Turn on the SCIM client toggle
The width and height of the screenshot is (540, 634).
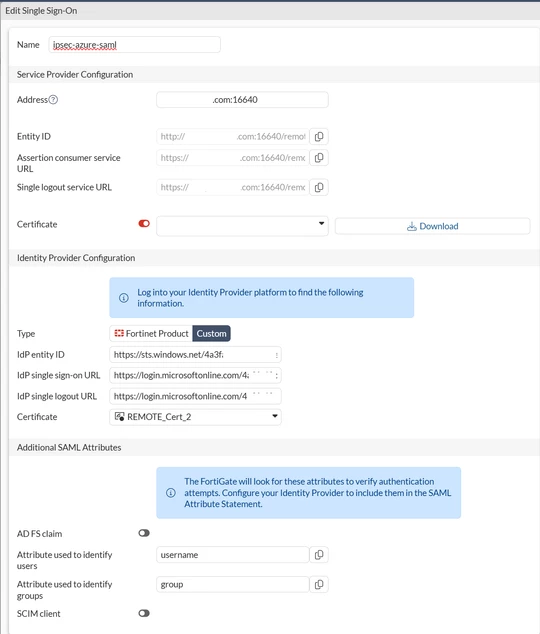click(144, 613)
